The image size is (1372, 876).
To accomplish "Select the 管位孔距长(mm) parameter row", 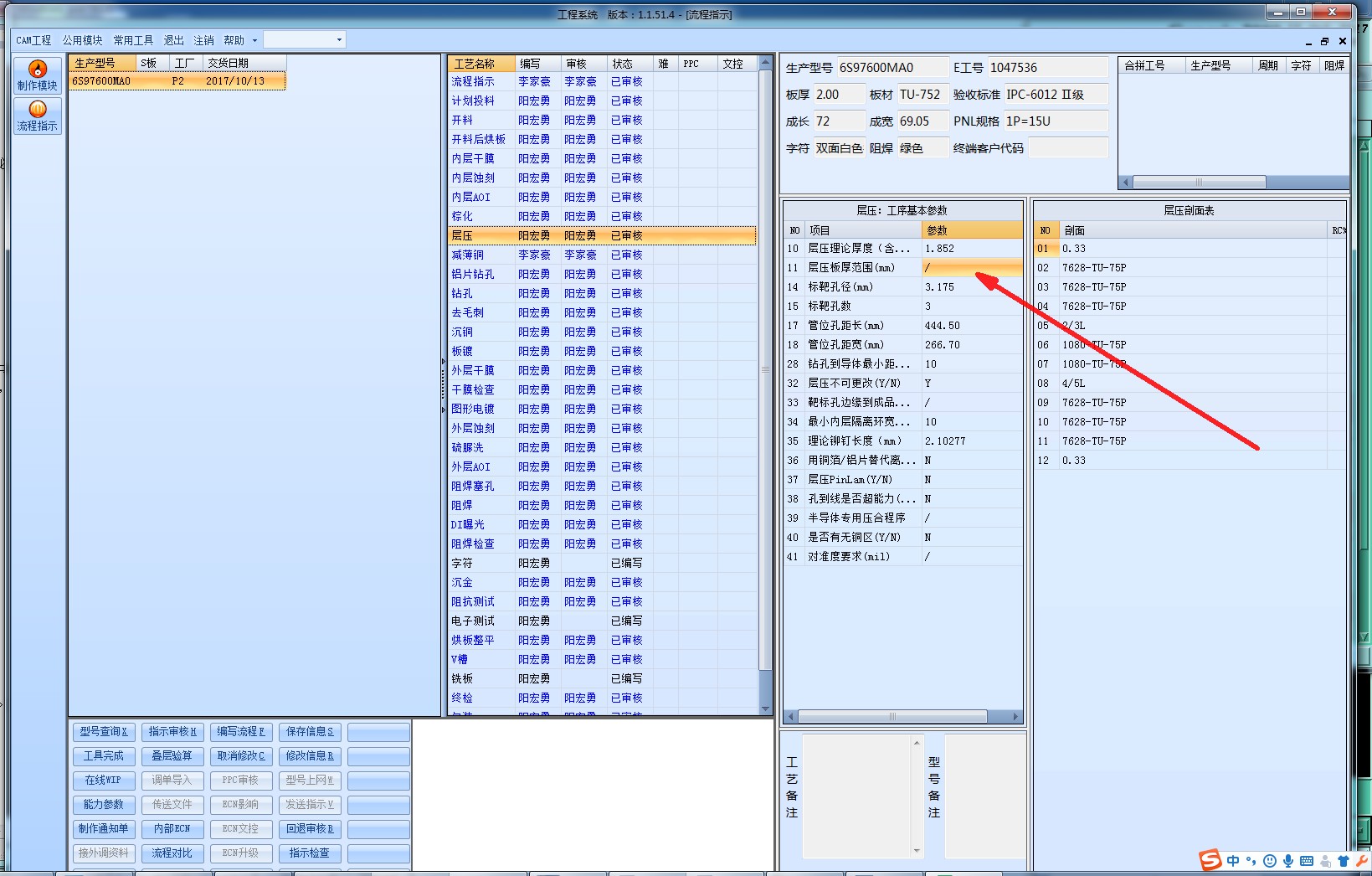I will [x=902, y=326].
